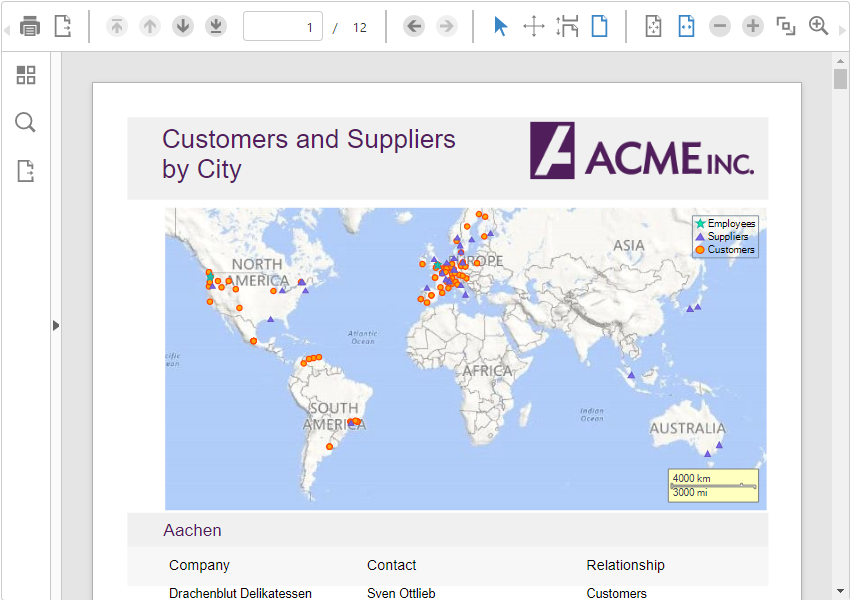Expand the collapsed side panel arrow
Screen dimensions: 851x600
pyautogui.click(x=56, y=325)
